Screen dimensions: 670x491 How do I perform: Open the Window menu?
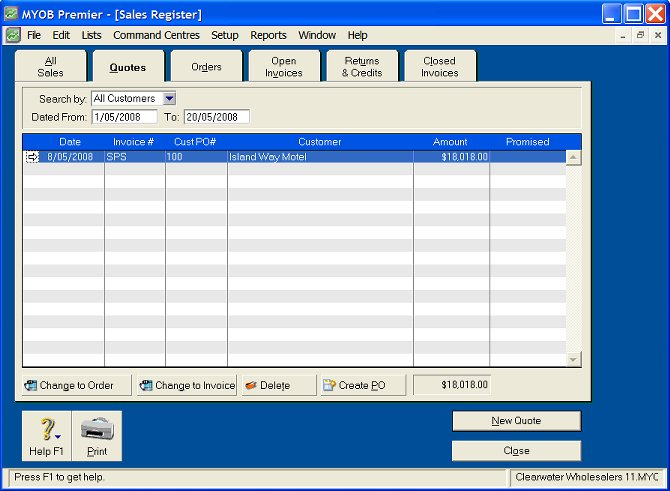pyautogui.click(x=317, y=35)
